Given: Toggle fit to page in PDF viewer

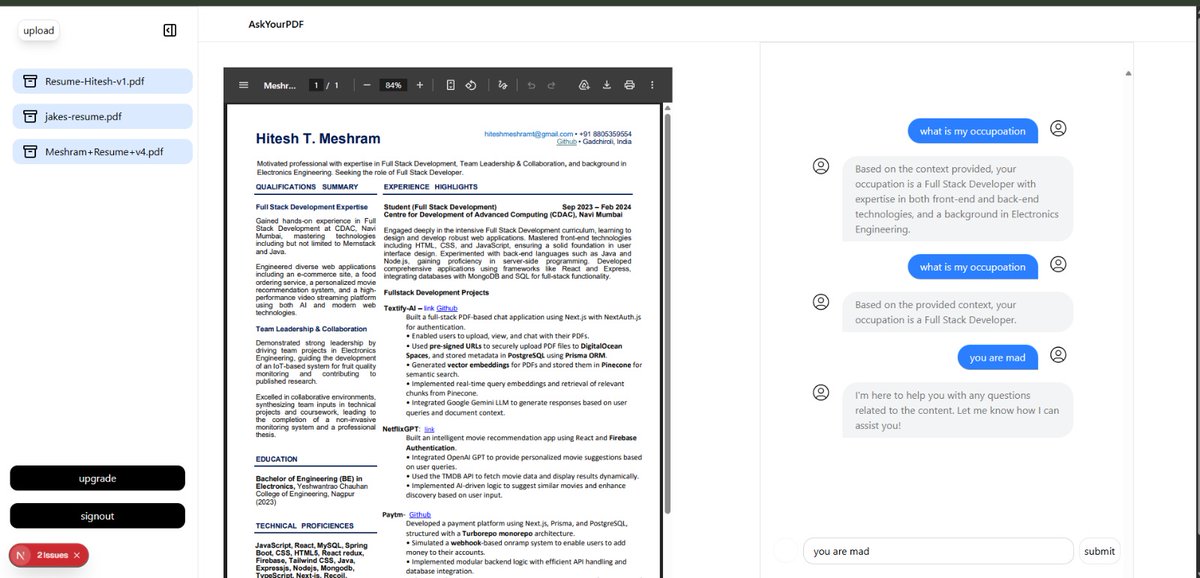Looking at the screenshot, I should pos(450,85).
